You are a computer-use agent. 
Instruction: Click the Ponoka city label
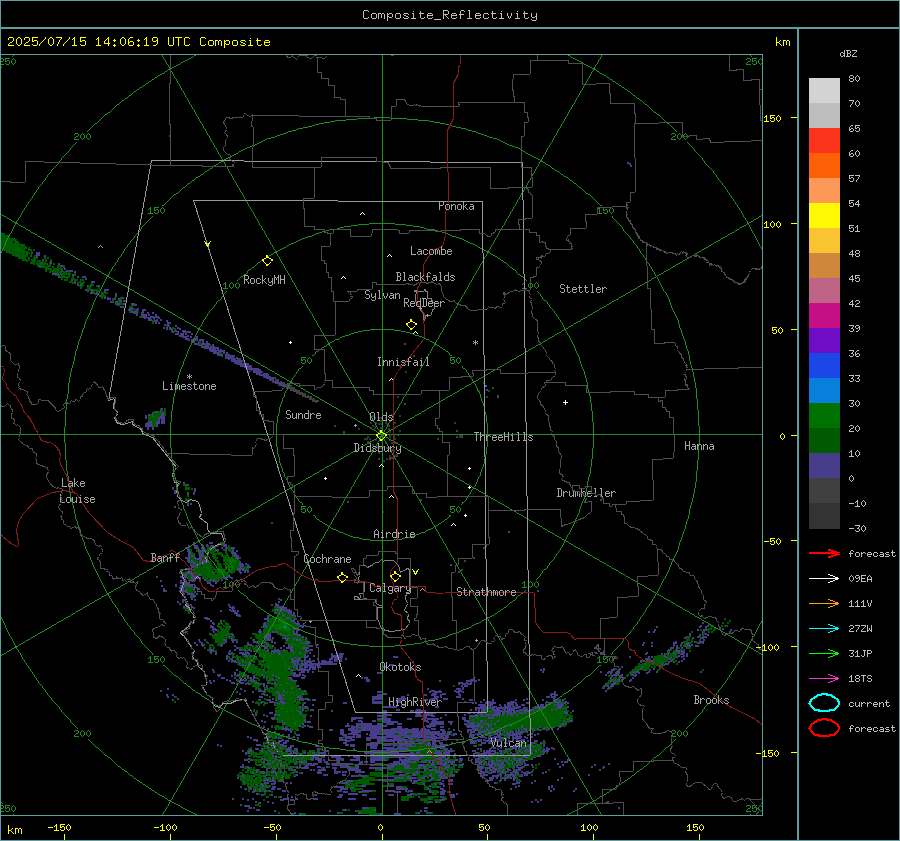coord(456,206)
